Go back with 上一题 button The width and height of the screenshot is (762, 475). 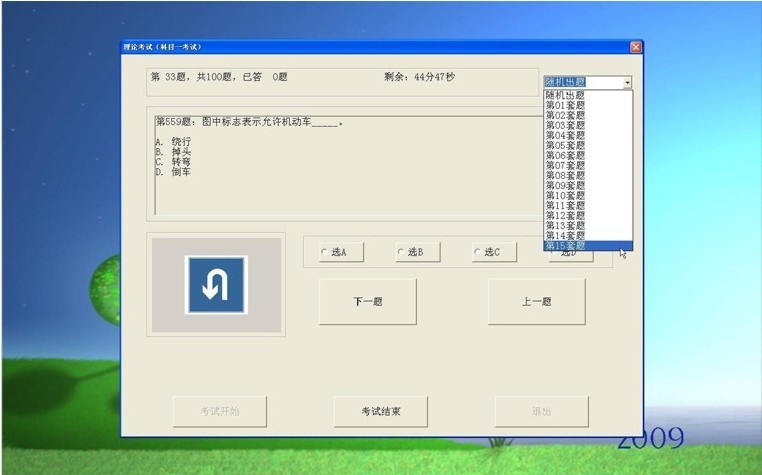(x=537, y=301)
